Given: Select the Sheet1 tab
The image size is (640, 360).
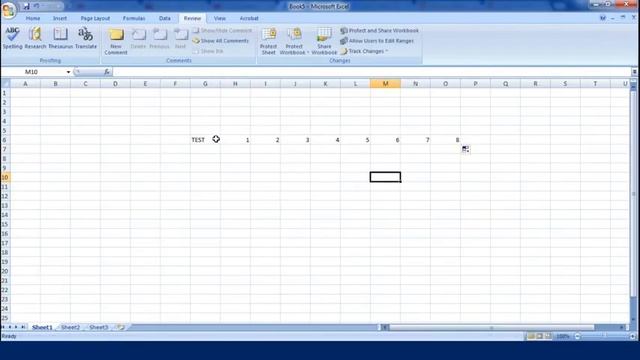Looking at the screenshot, I should pyautogui.click(x=42, y=327).
